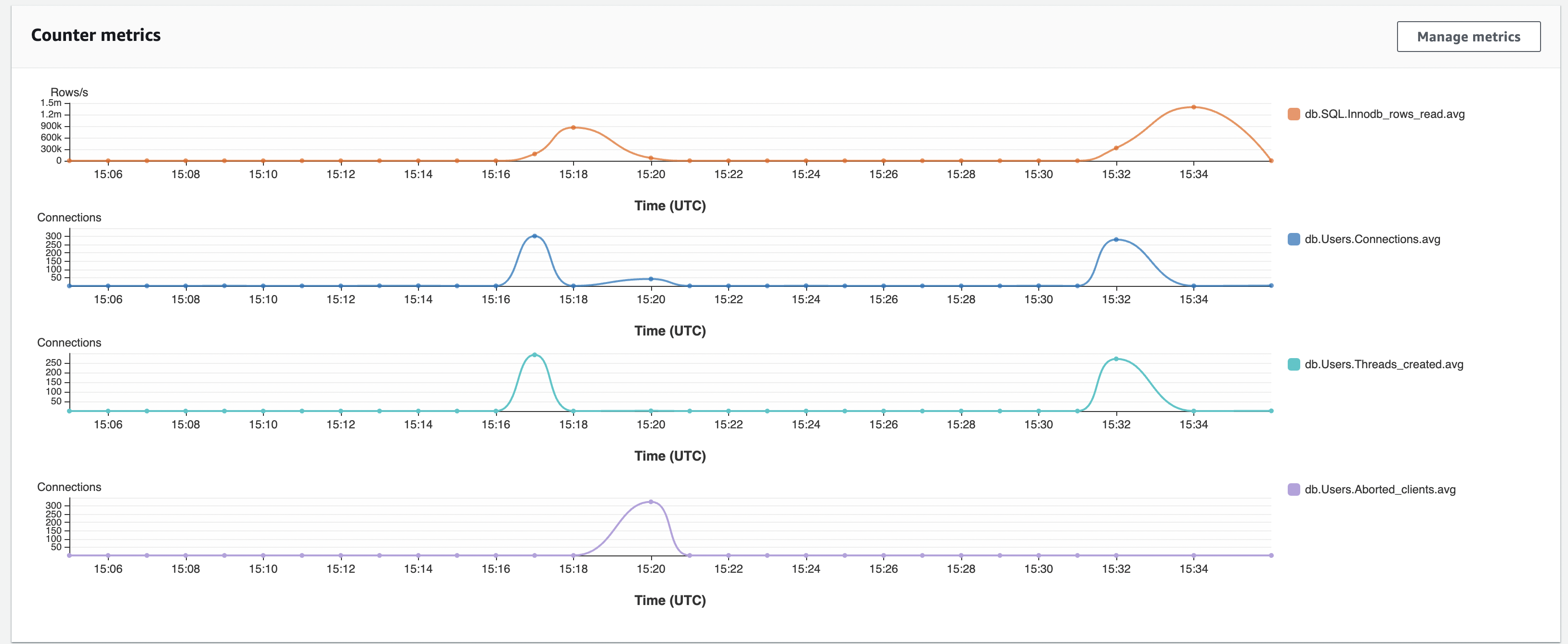Image resolution: width=1568 pixels, height=644 pixels.
Task: Select the db.SQL.Innodb_rows_read.avg legend label
Action: [1384, 115]
